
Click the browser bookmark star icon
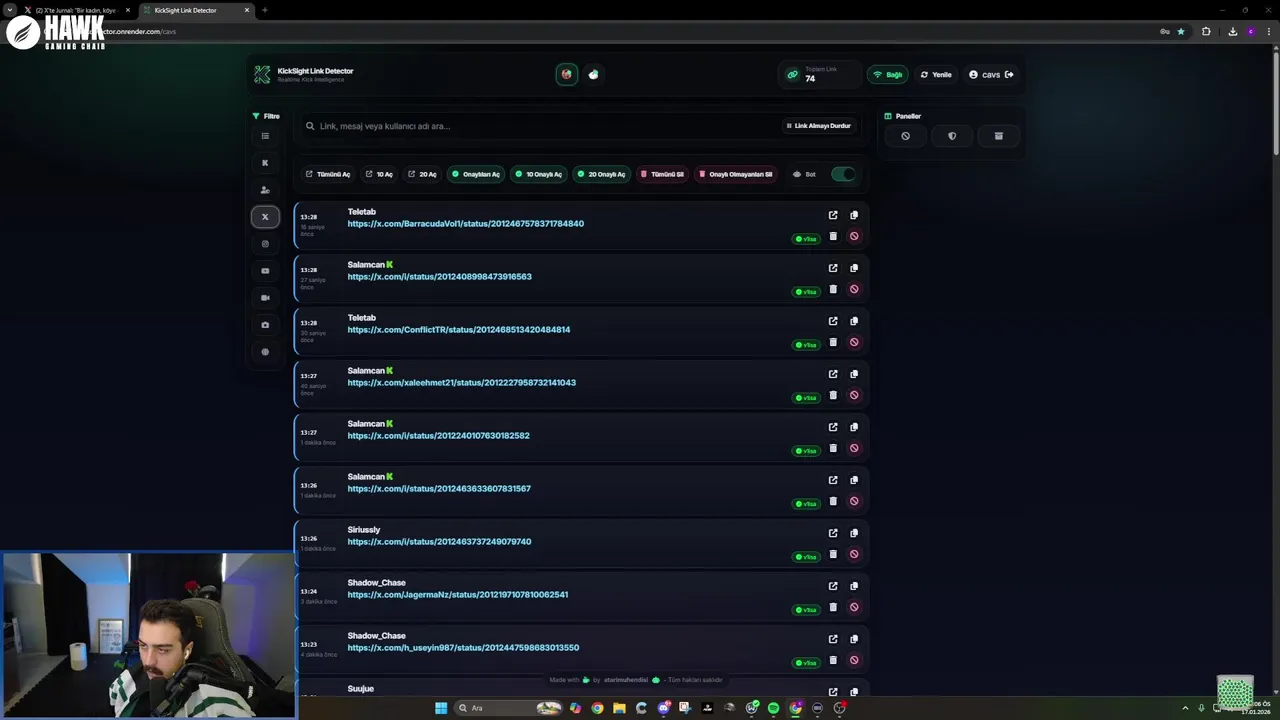tap(1181, 31)
